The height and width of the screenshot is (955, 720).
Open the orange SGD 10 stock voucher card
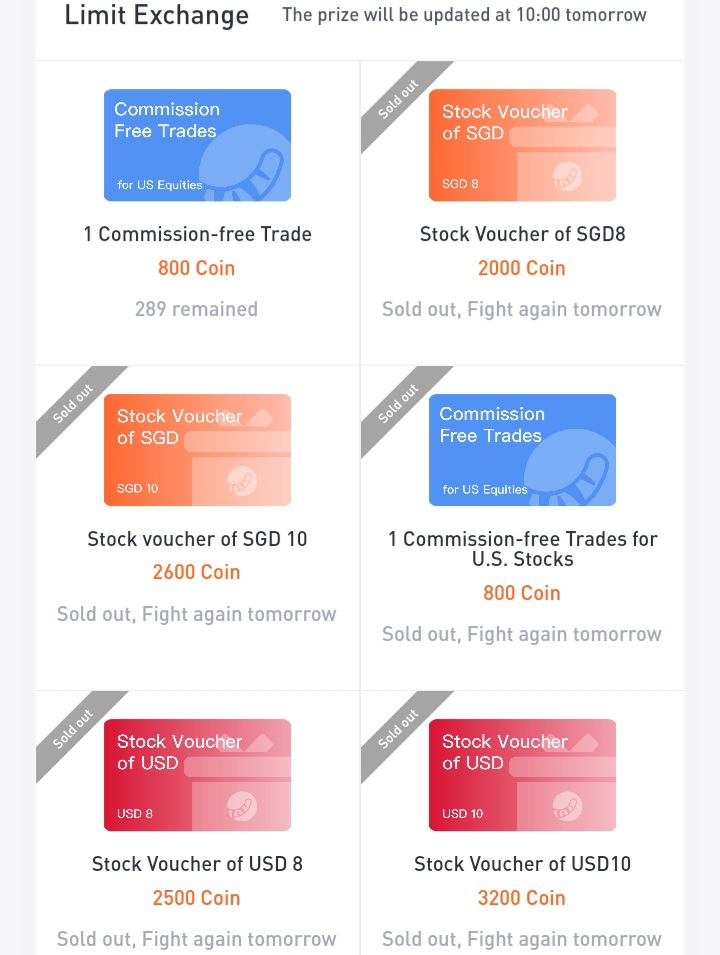click(197, 449)
